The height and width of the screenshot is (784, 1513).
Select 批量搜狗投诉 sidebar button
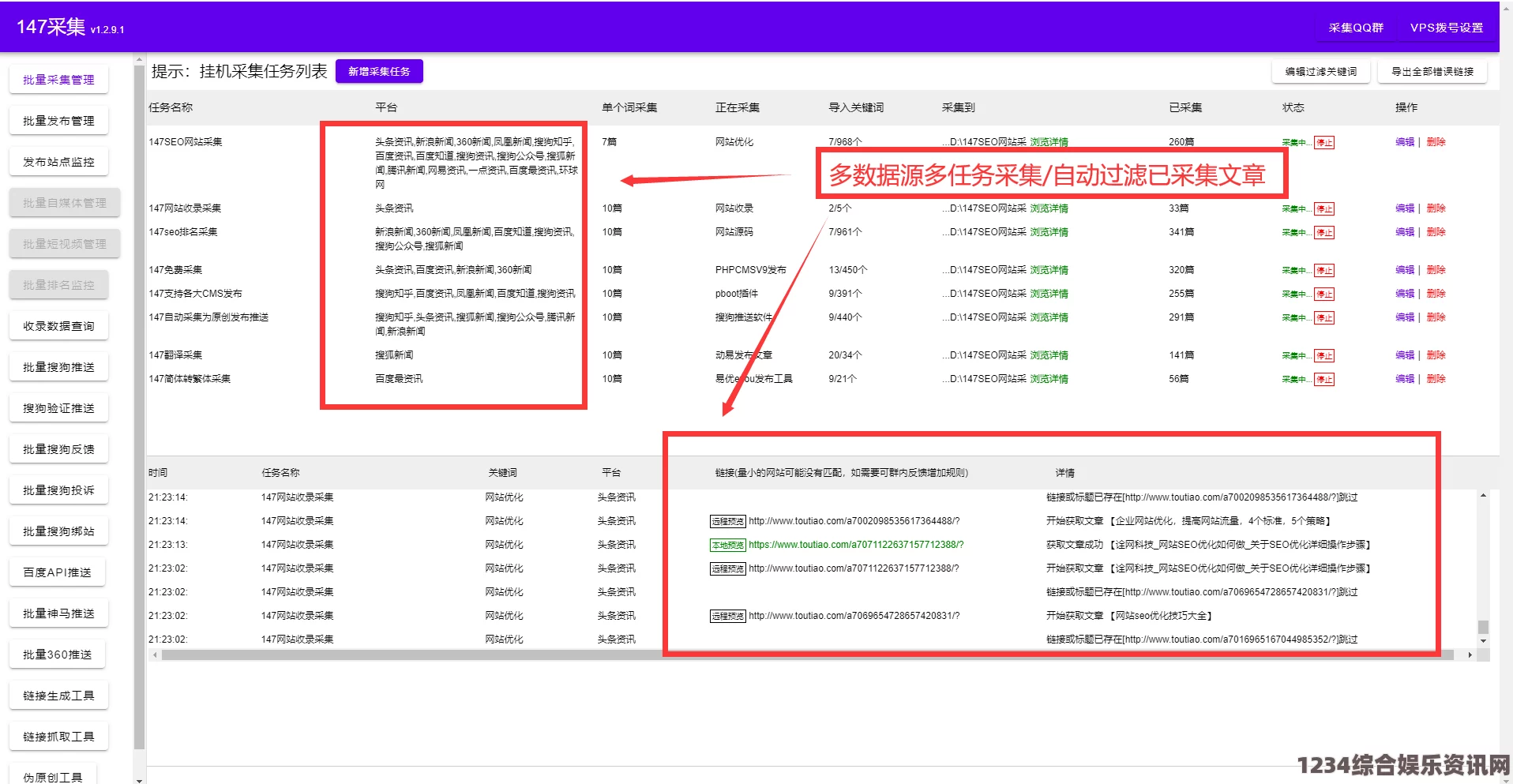tap(58, 490)
